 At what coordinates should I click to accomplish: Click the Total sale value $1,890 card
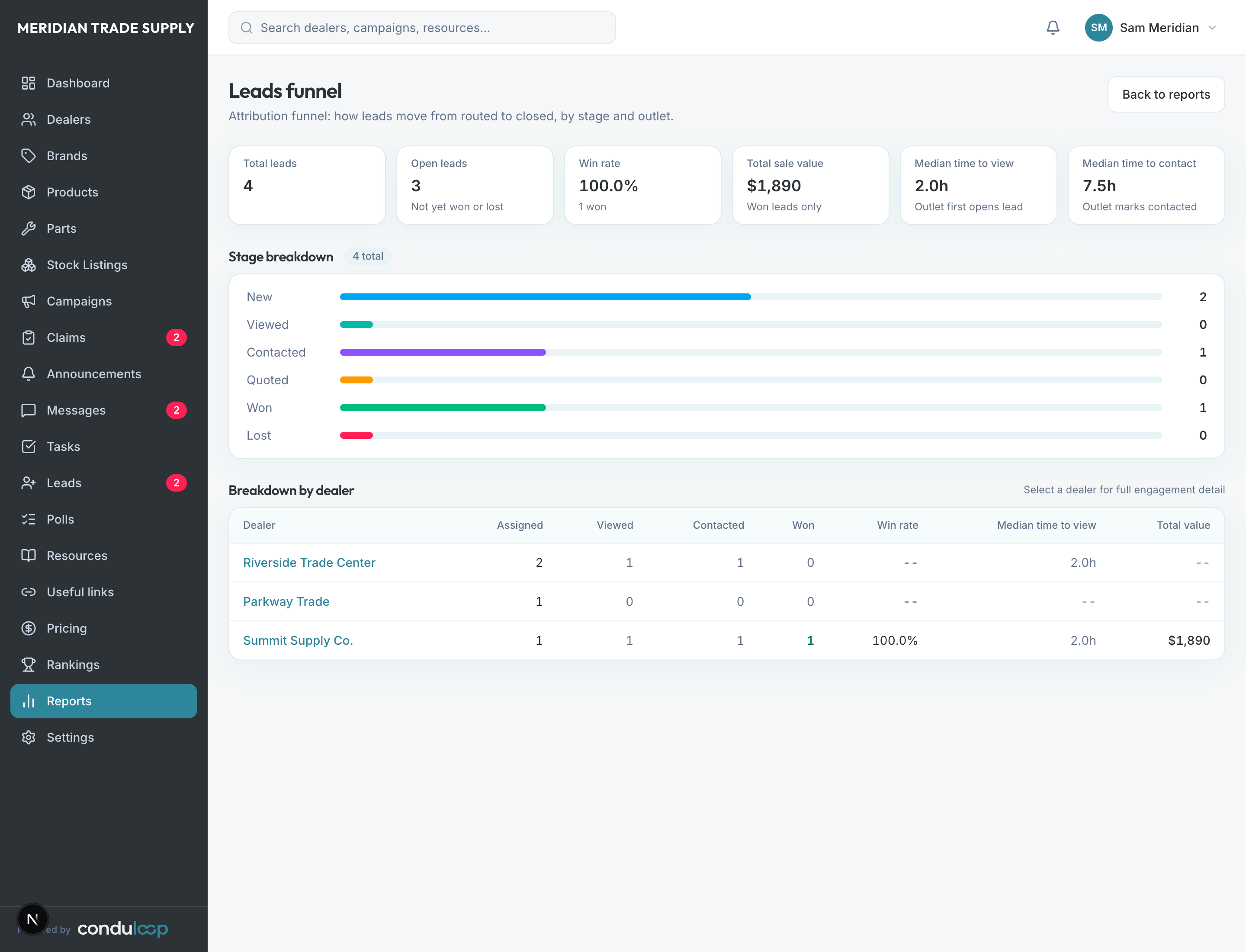coord(810,185)
